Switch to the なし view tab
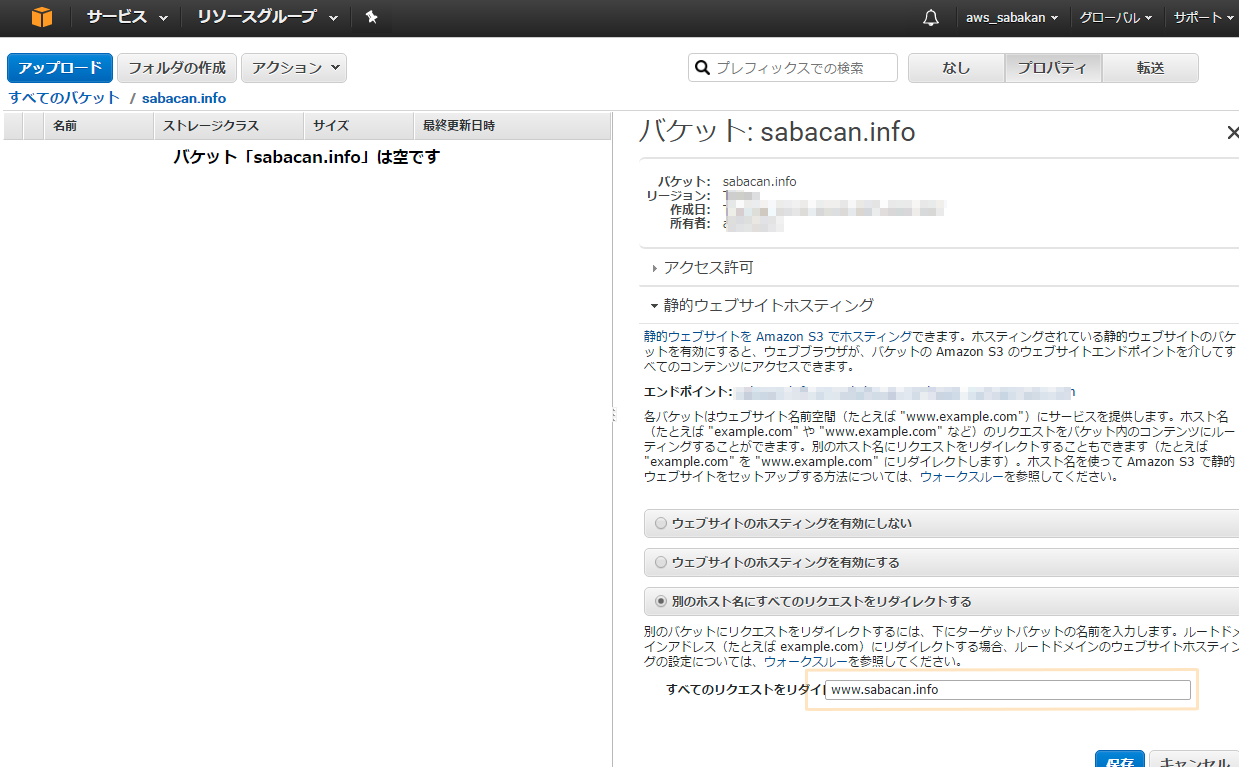The image size is (1239, 768). pos(956,68)
